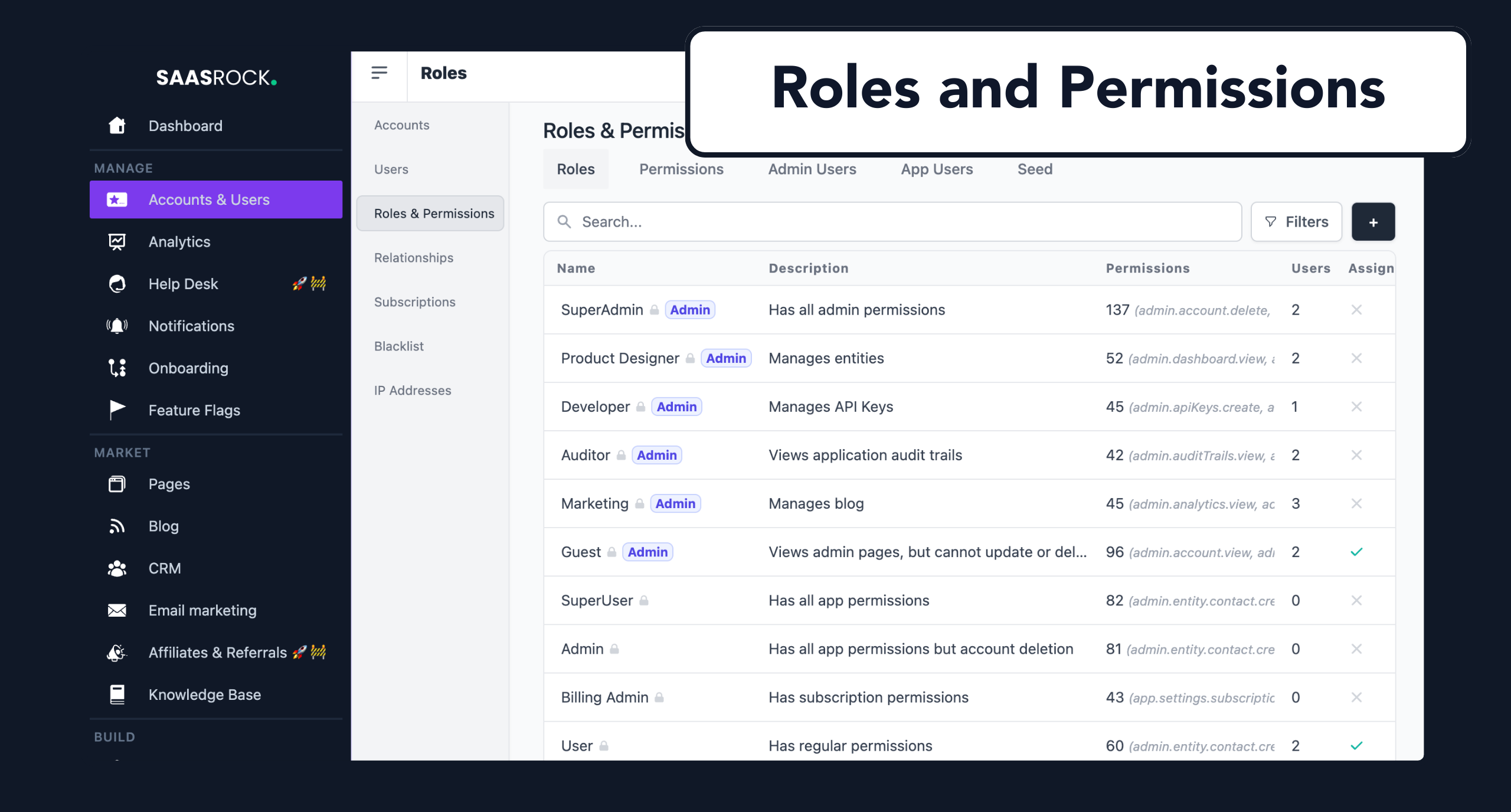
Task: Click the CRM people icon
Action: [117, 568]
